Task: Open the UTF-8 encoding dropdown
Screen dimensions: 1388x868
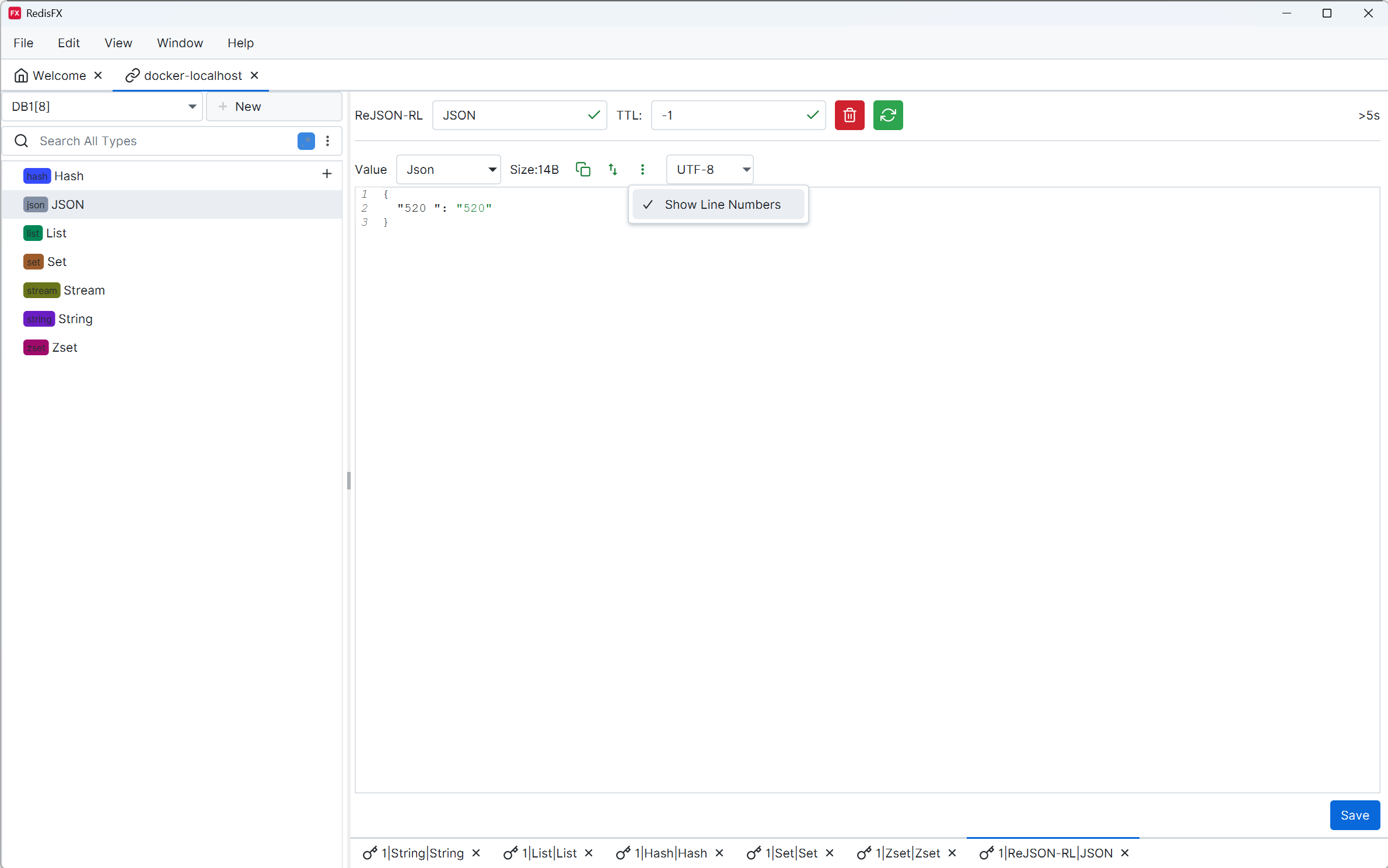Action: (x=709, y=169)
